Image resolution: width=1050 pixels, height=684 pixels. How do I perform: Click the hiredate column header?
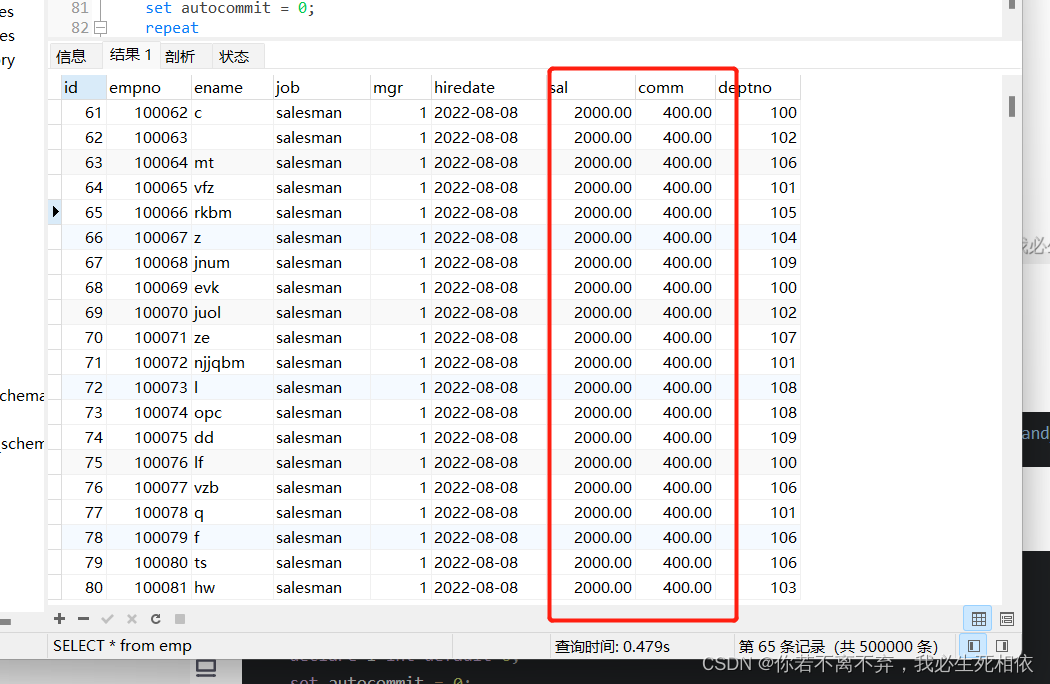pyautogui.click(x=464, y=87)
